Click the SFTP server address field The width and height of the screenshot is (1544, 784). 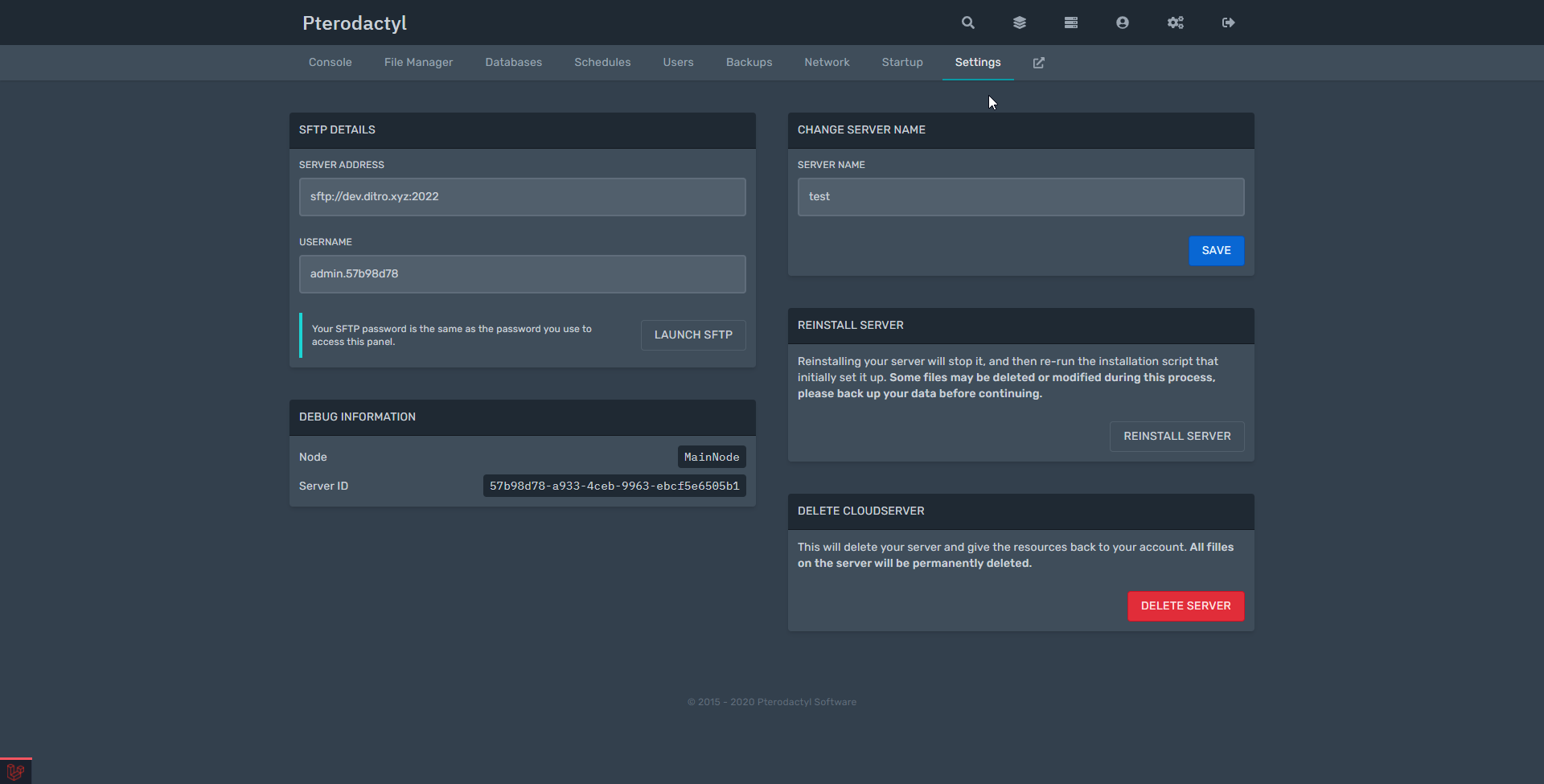tap(522, 197)
